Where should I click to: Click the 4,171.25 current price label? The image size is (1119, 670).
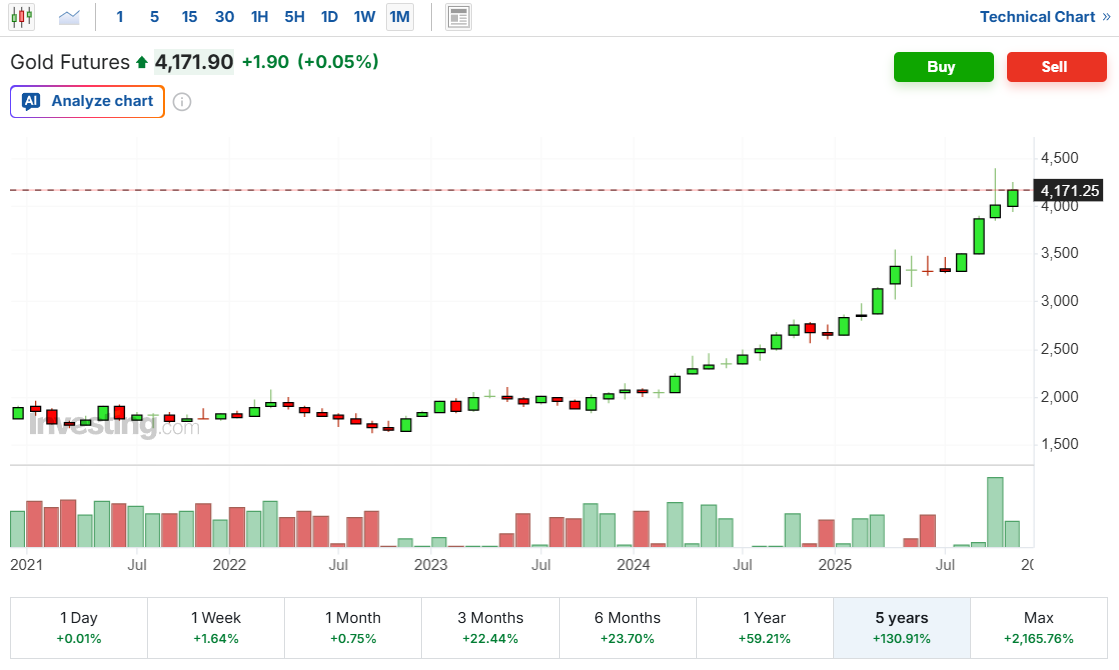[x=1069, y=190]
